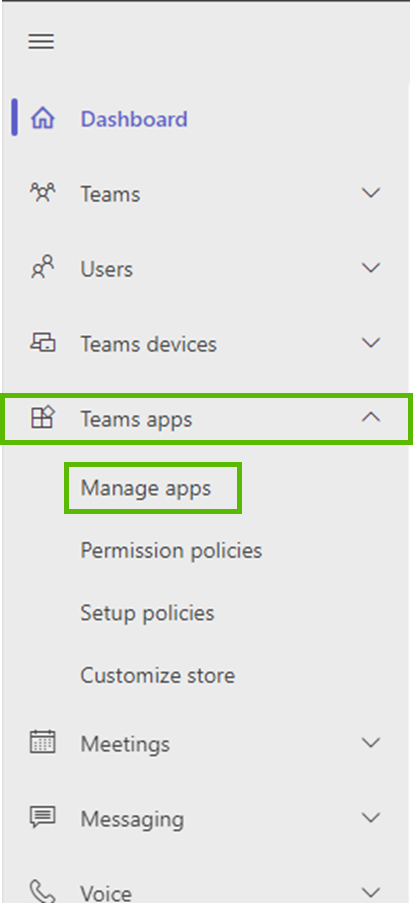The width and height of the screenshot is (413, 903).
Task: Click the Voice phone icon
Action: pos(42,890)
